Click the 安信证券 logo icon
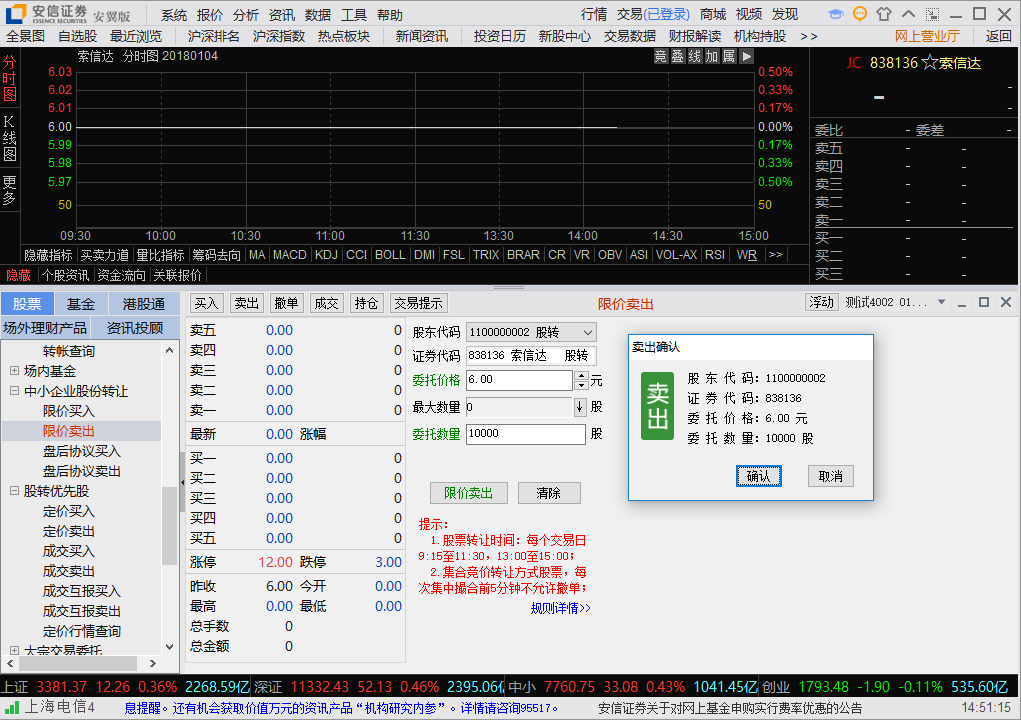 (x=16, y=14)
